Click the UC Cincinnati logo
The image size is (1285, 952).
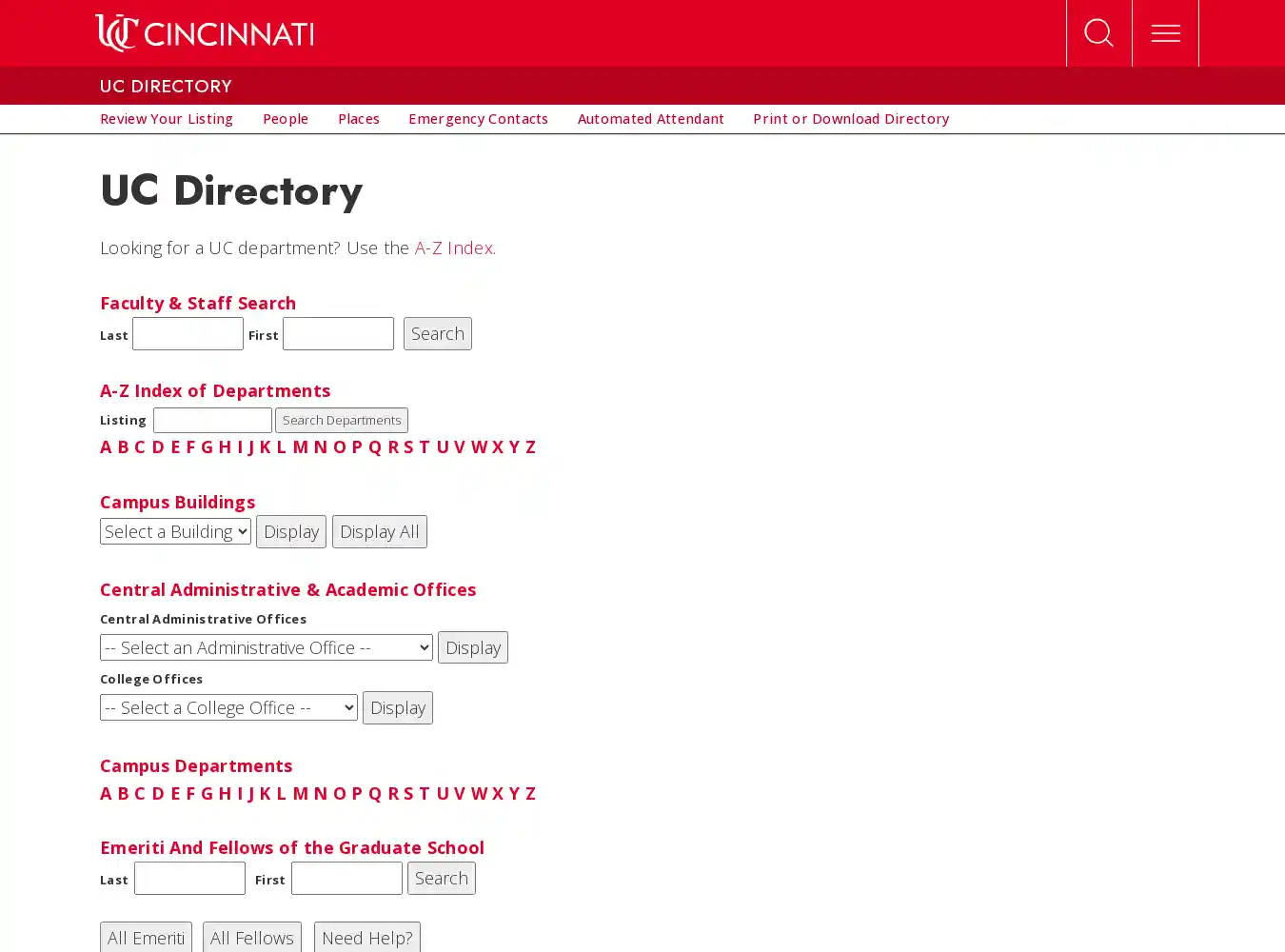pyautogui.click(x=205, y=33)
